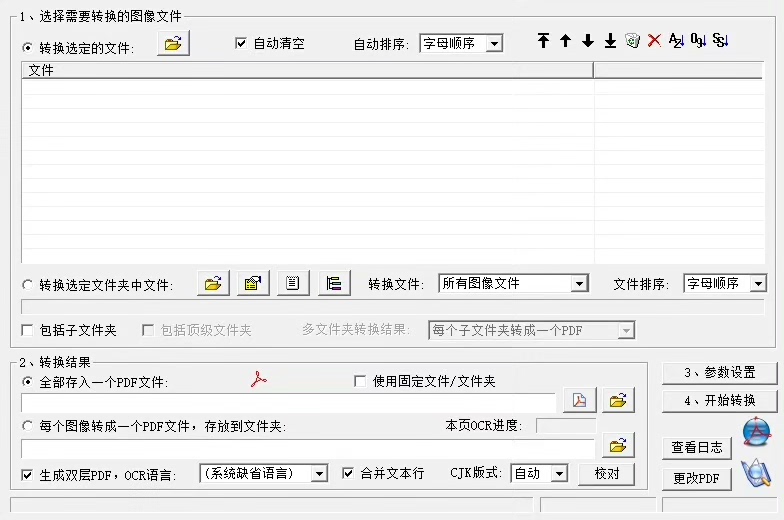Click the red Acrobat PDF icon
The width and height of the screenshot is (784, 520).
pyautogui.click(x=258, y=380)
